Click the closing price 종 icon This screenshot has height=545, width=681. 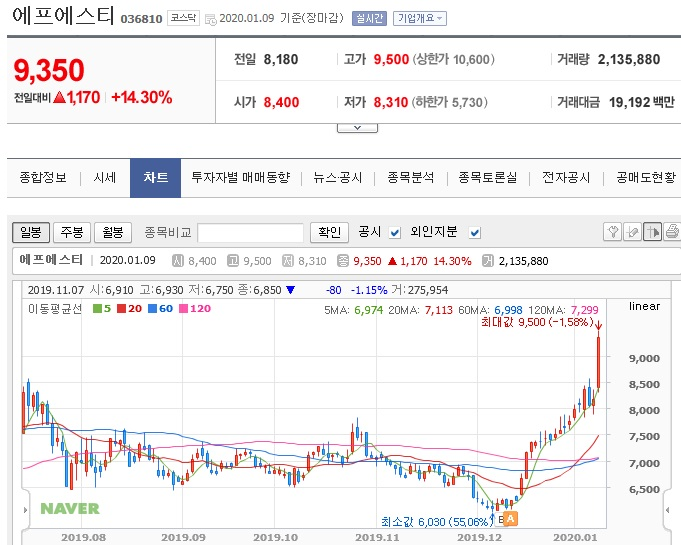coord(343,261)
